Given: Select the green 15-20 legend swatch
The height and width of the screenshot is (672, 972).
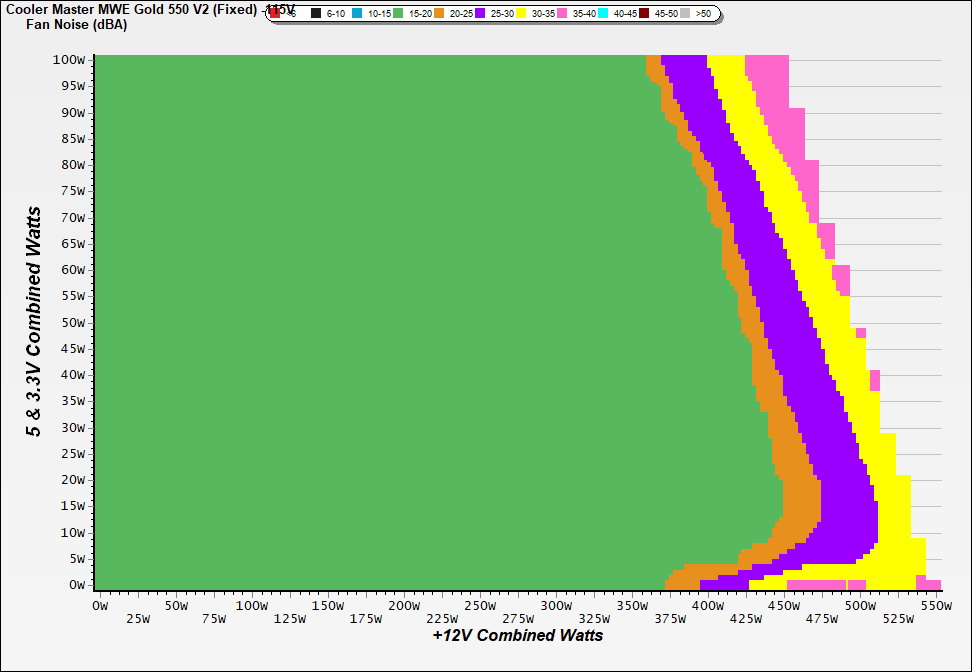Looking at the screenshot, I should (x=399, y=14).
